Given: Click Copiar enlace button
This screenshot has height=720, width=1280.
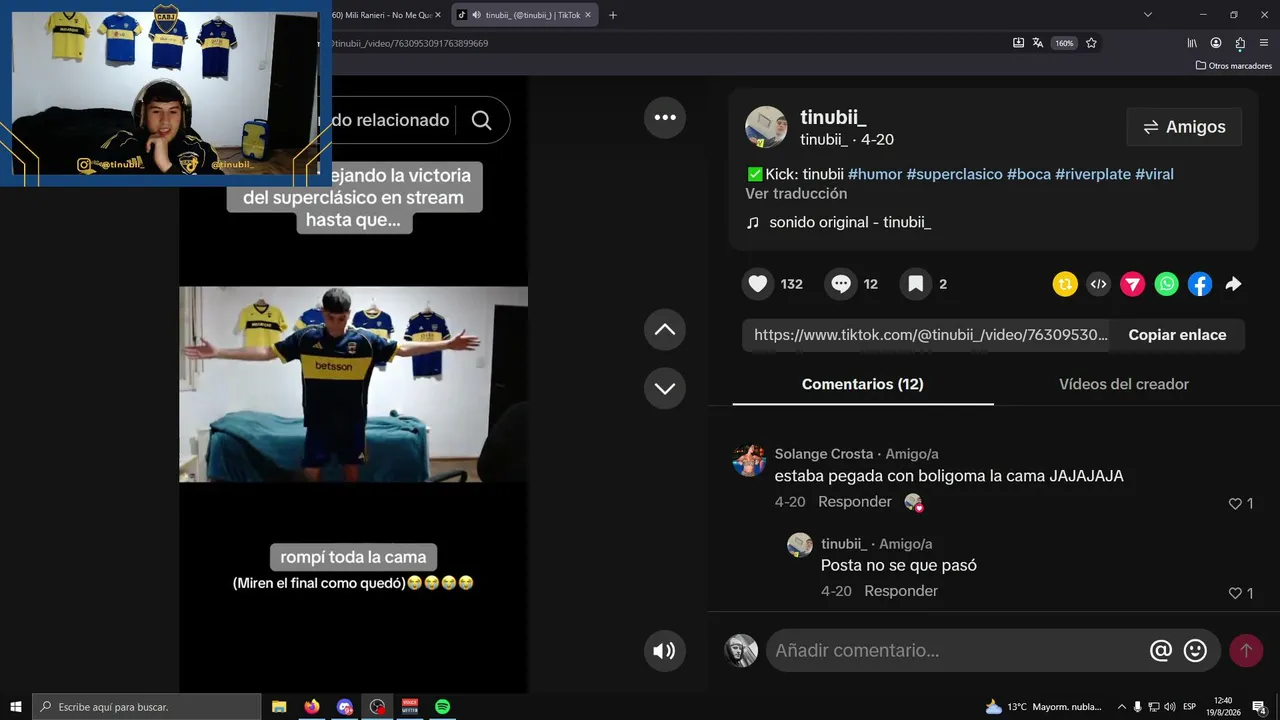Looking at the screenshot, I should [1177, 335].
